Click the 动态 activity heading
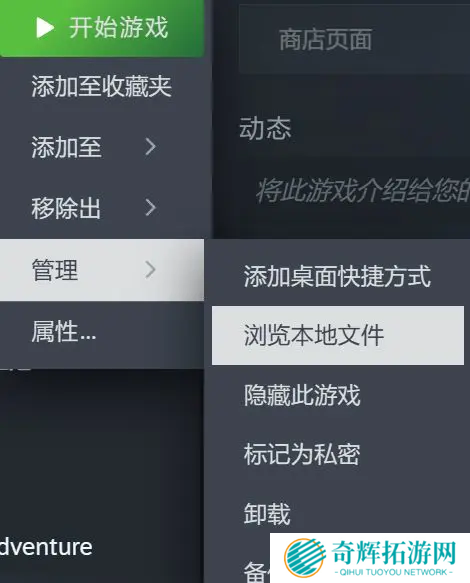The width and height of the screenshot is (470, 583). pos(265,129)
